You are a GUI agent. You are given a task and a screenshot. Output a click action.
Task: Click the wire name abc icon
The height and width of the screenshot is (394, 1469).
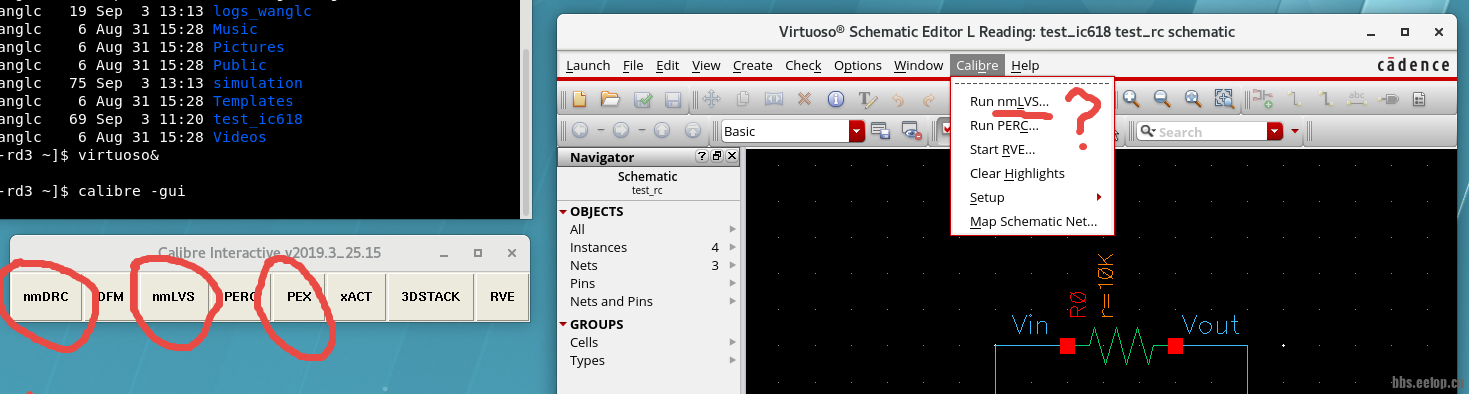click(1357, 99)
